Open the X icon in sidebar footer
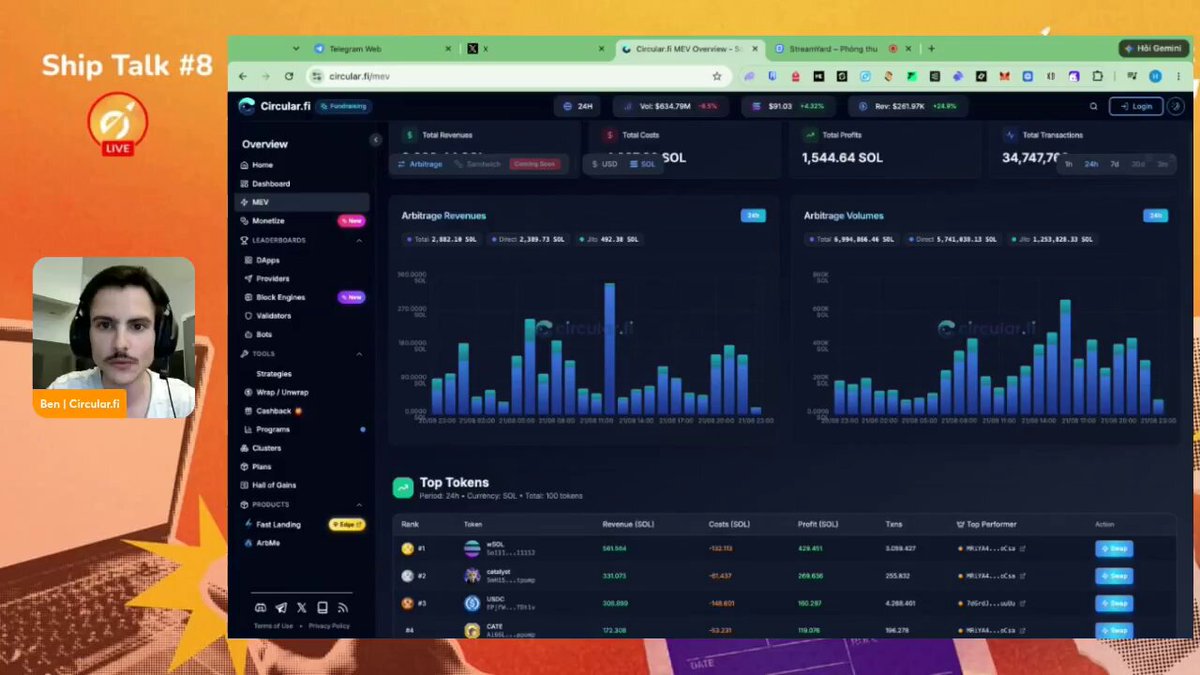Screen dimensions: 1200x675 point(302,607)
